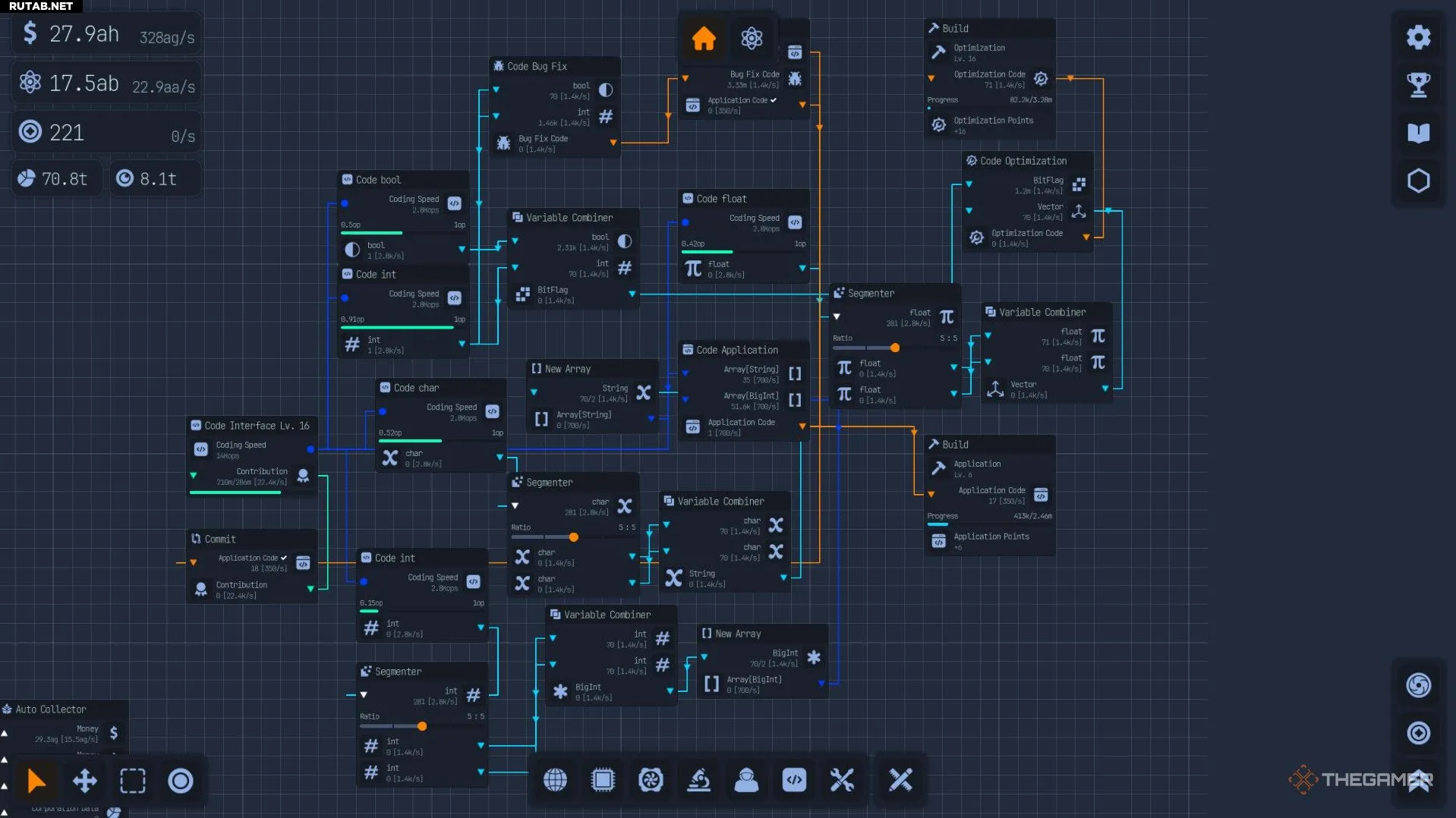Switch to the code tab in bottom bar

point(794,779)
